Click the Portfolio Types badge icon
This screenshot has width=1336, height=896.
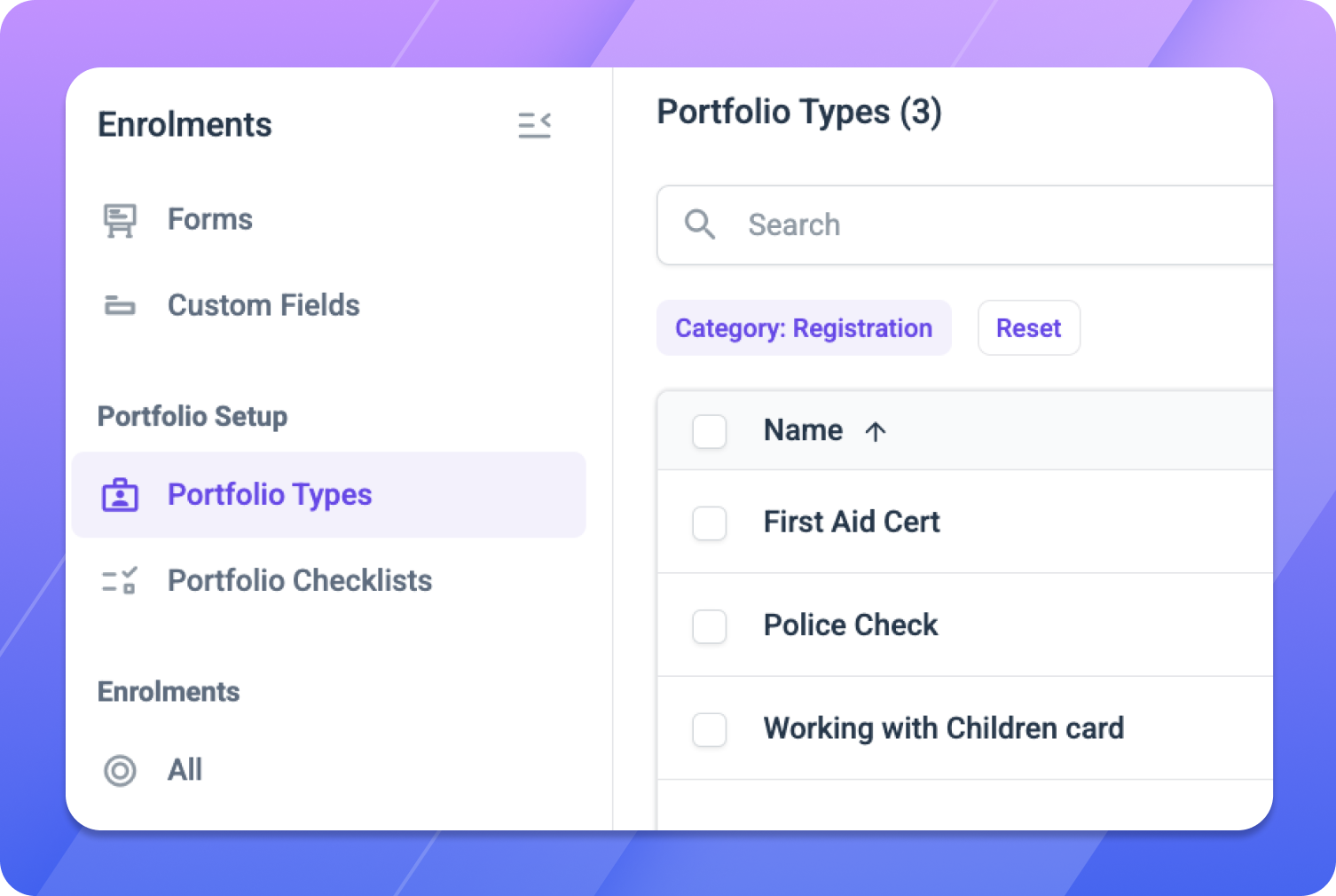120,495
